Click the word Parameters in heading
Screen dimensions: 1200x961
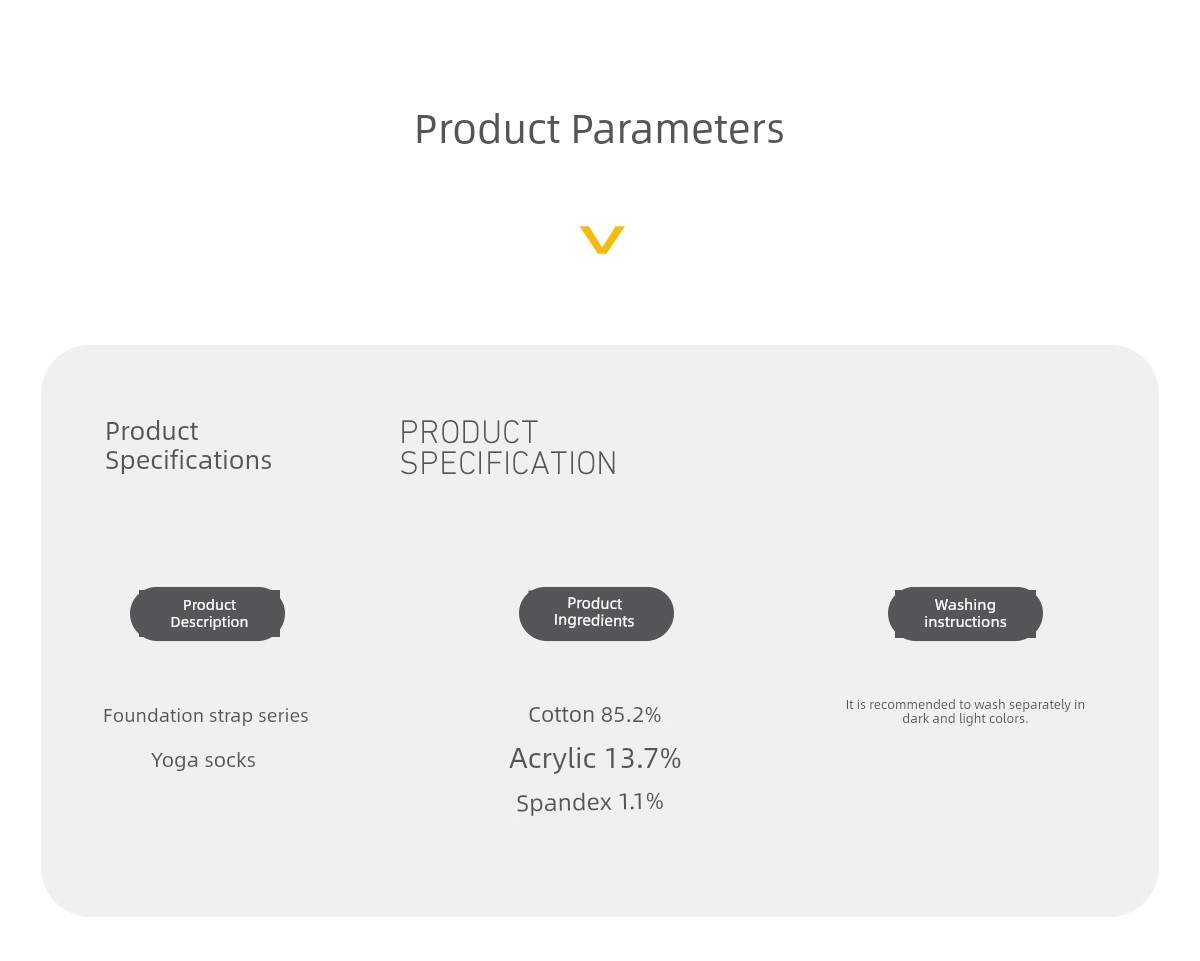tap(678, 129)
